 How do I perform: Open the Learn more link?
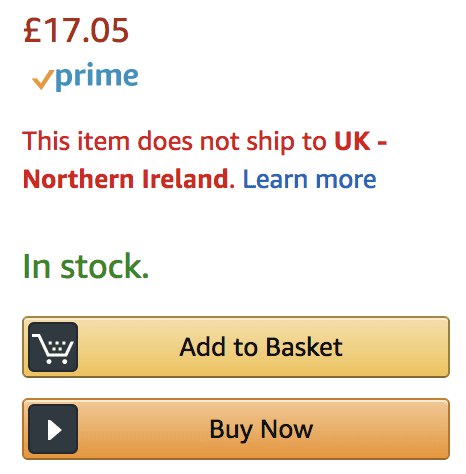click(310, 179)
